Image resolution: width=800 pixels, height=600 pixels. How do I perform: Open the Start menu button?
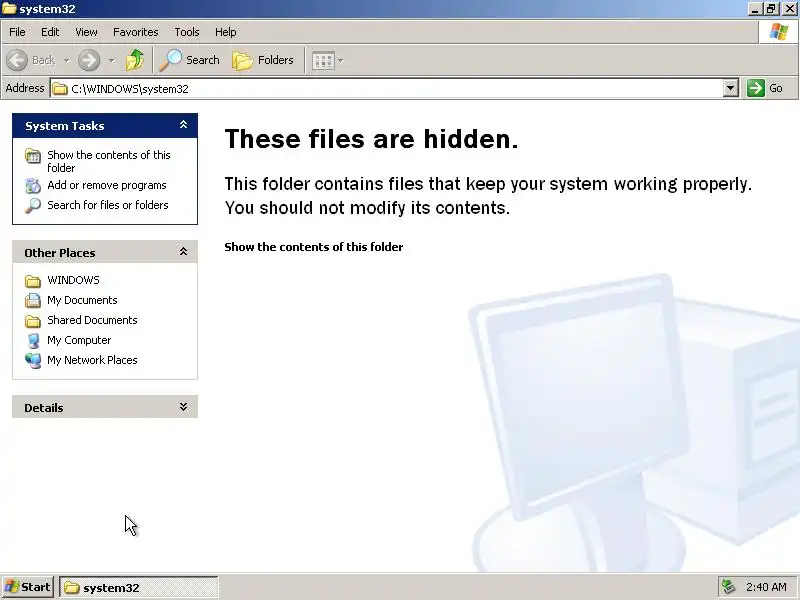tap(28, 587)
